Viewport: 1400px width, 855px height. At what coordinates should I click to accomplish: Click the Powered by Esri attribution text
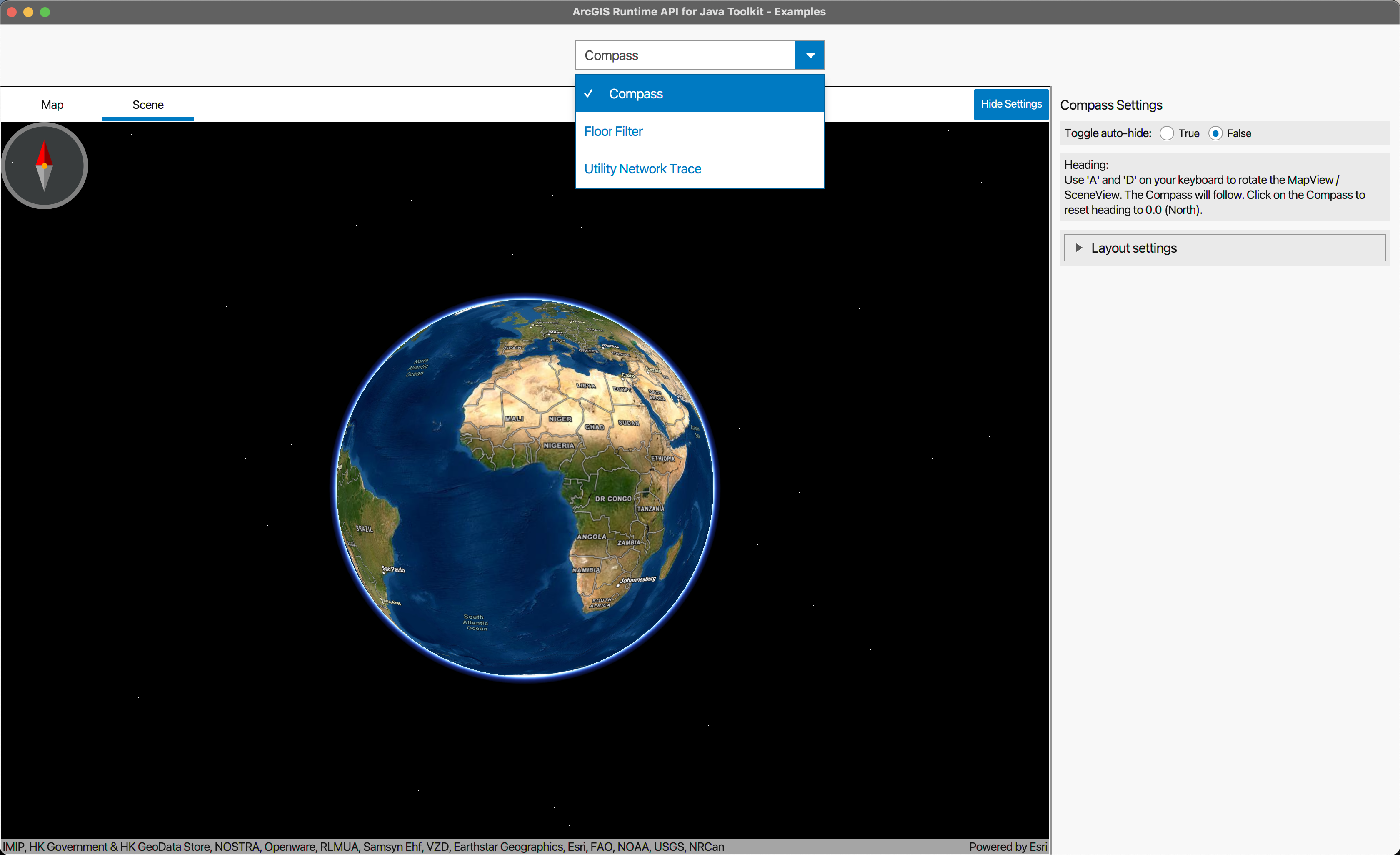[1007, 847]
